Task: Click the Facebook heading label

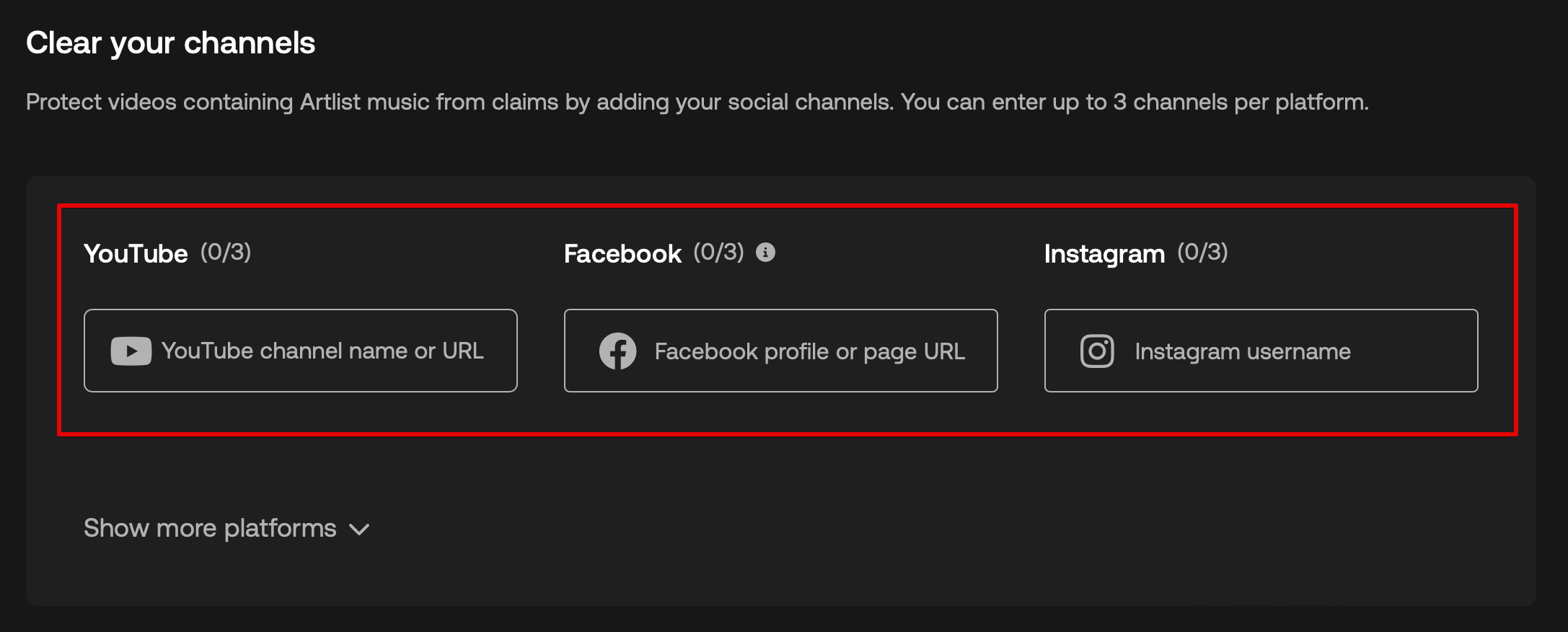Action: click(622, 254)
